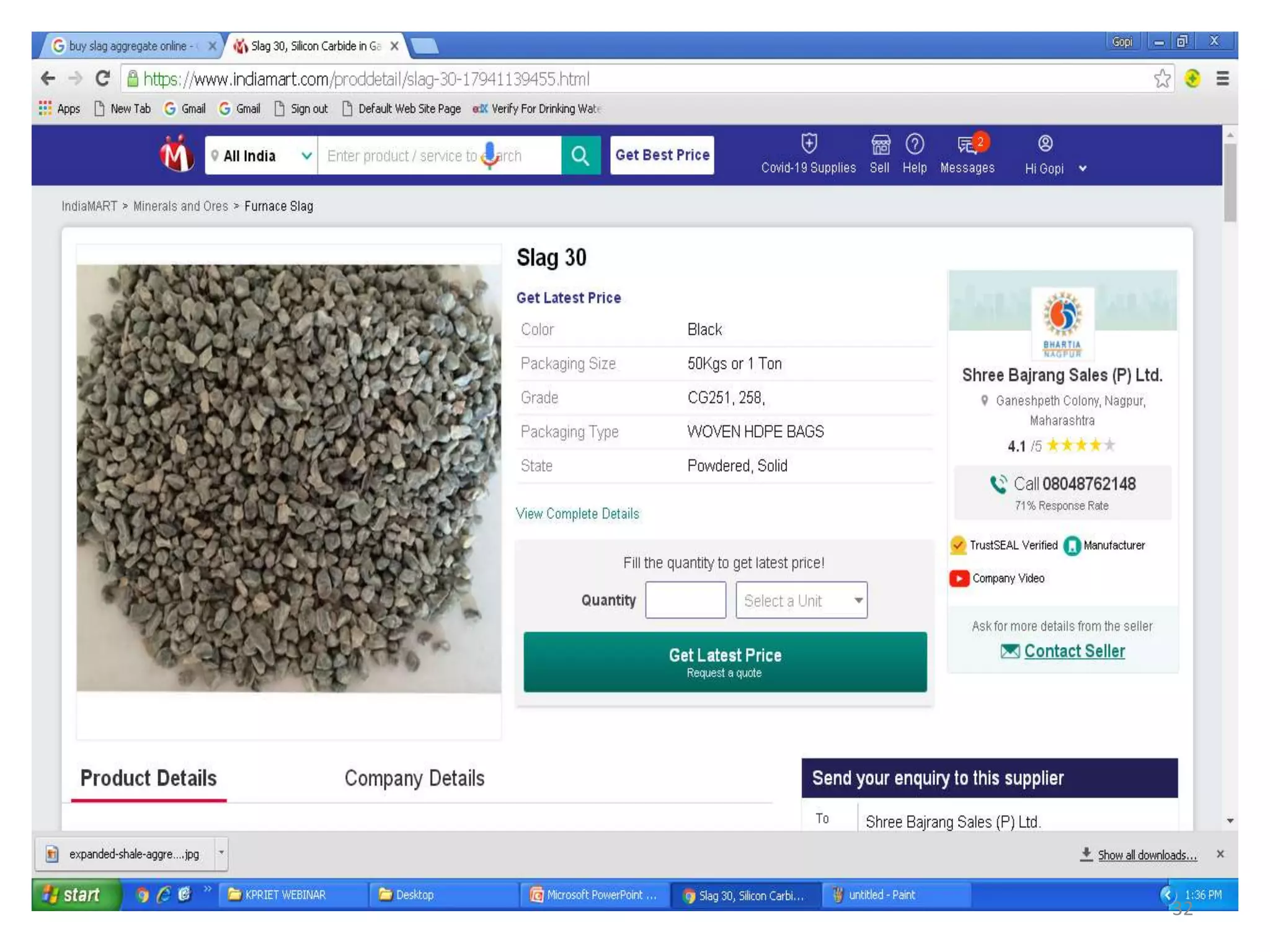Viewport: 1270px width, 952px height.
Task: Bookmark page with star icon
Action: coord(1162,79)
